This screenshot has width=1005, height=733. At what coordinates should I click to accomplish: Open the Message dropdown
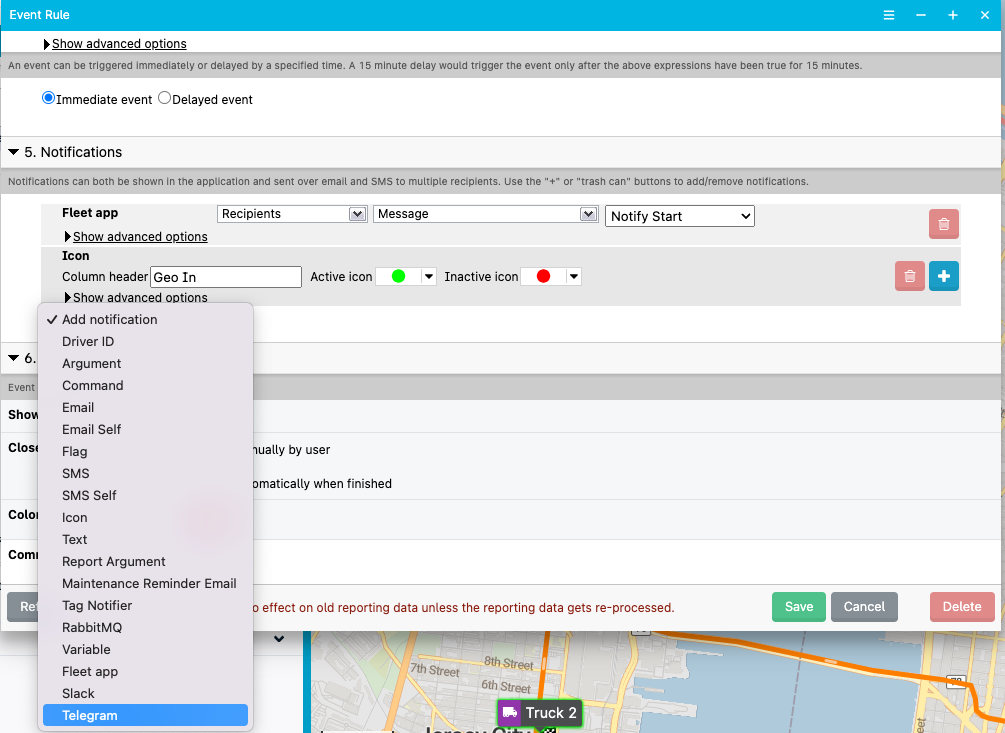(486, 213)
